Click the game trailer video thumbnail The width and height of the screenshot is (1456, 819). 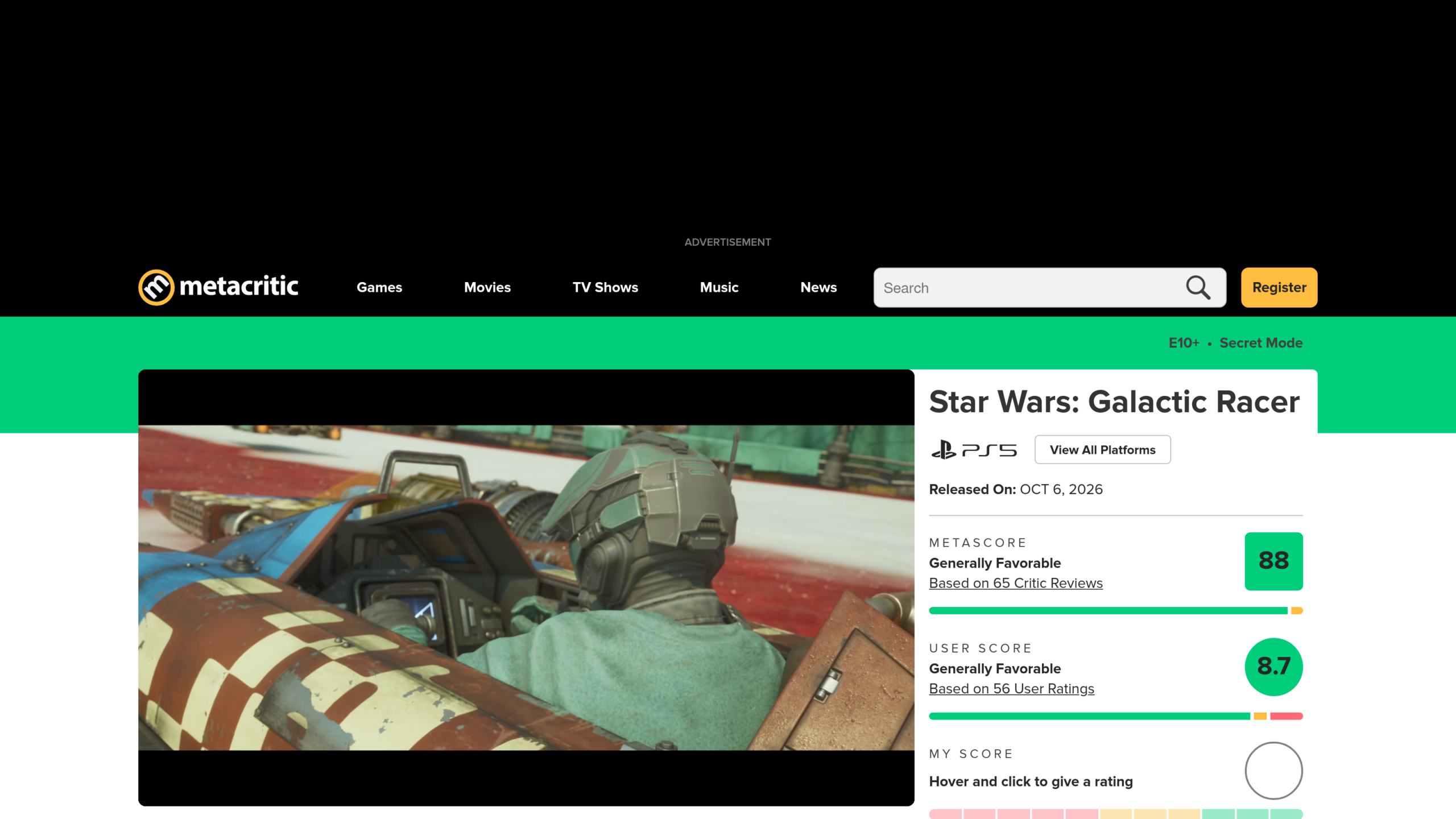pos(526,588)
